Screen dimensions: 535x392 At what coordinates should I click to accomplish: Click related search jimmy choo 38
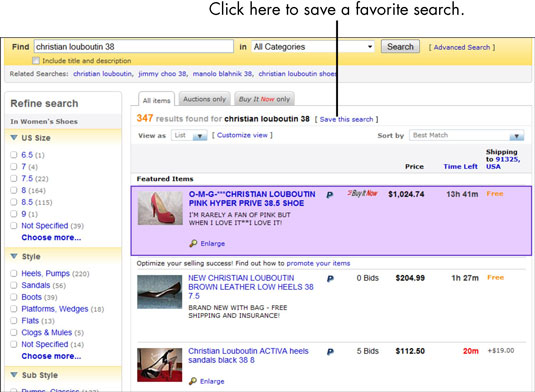(162, 74)
